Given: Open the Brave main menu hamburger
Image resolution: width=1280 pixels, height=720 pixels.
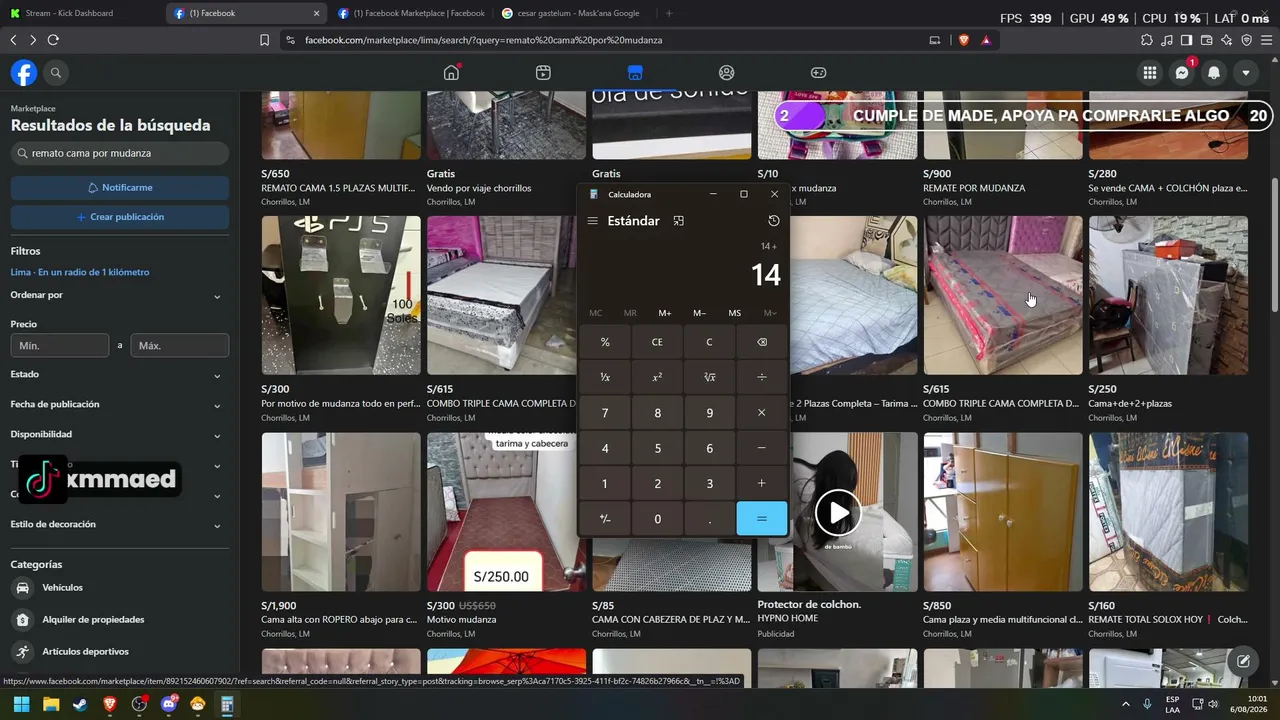Looking at the screenshot, I should click(x=1267, y=40).
